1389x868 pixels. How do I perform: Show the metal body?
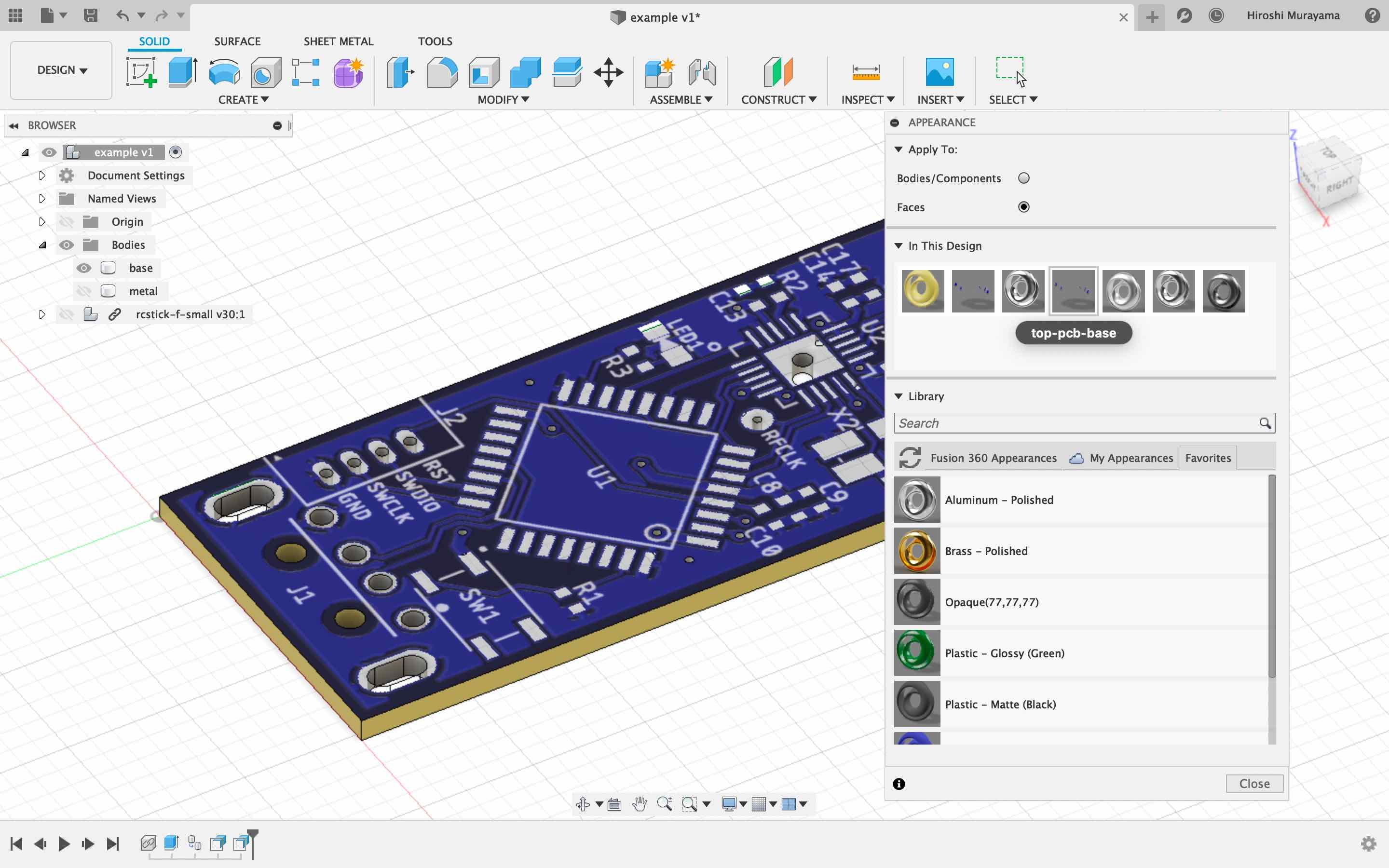(x=84, y=291)
